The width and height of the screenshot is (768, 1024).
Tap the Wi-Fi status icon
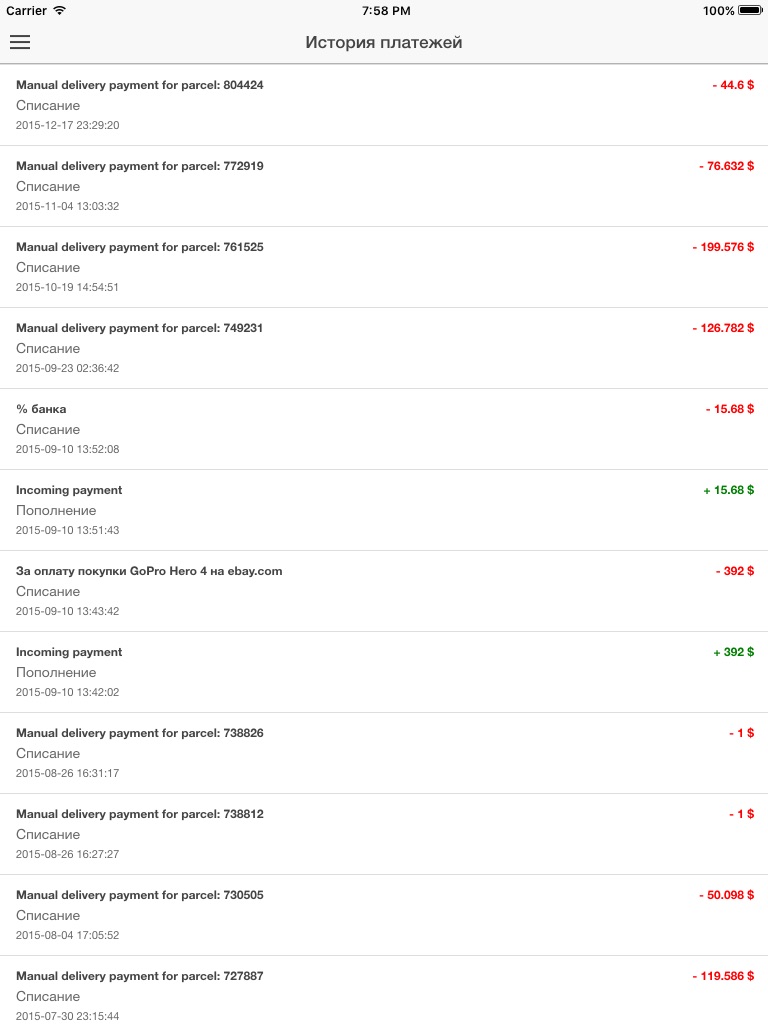click(60, 10)
